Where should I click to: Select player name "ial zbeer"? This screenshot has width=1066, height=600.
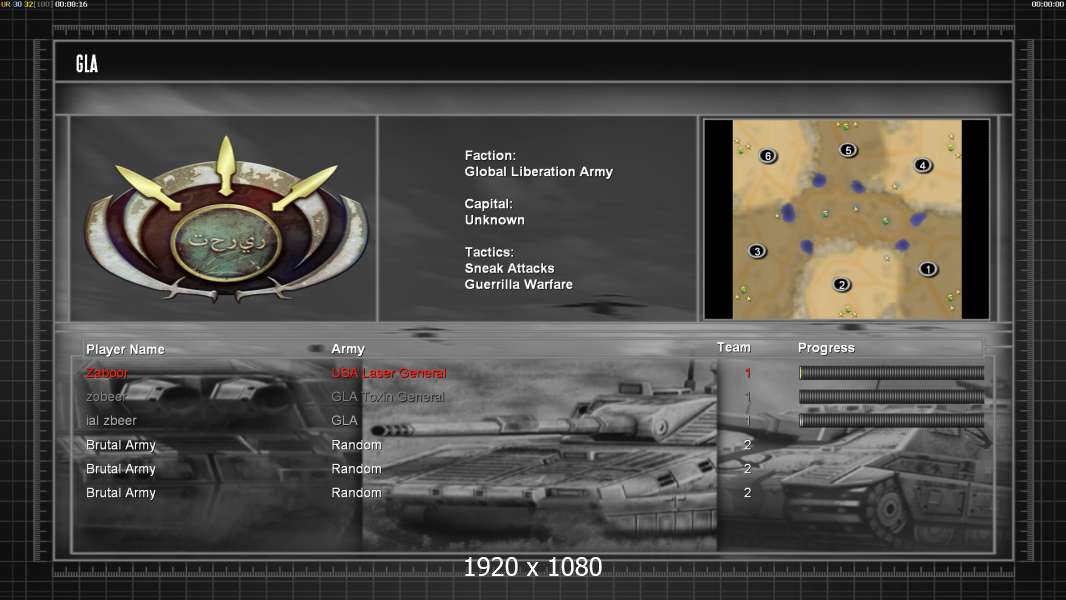click(x=111, y=421)
